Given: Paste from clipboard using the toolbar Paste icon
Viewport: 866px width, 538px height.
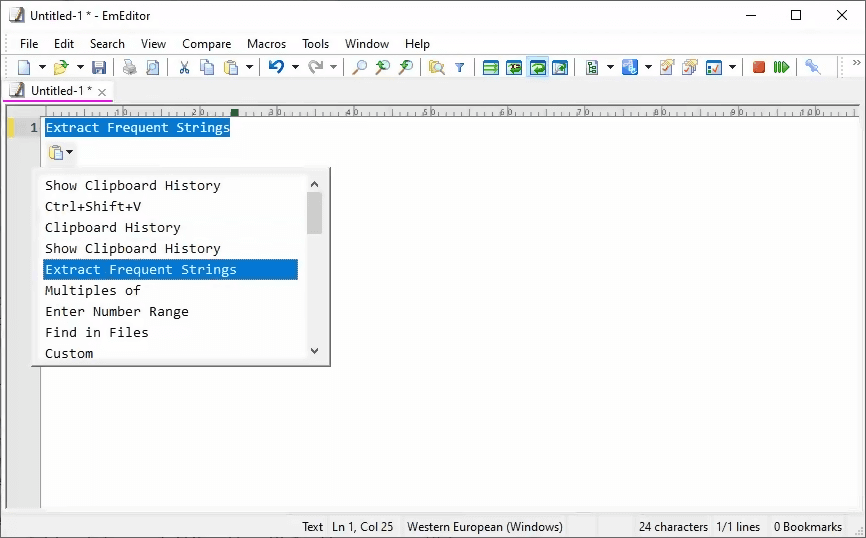Looking at the screenshot, I should 231,67.
